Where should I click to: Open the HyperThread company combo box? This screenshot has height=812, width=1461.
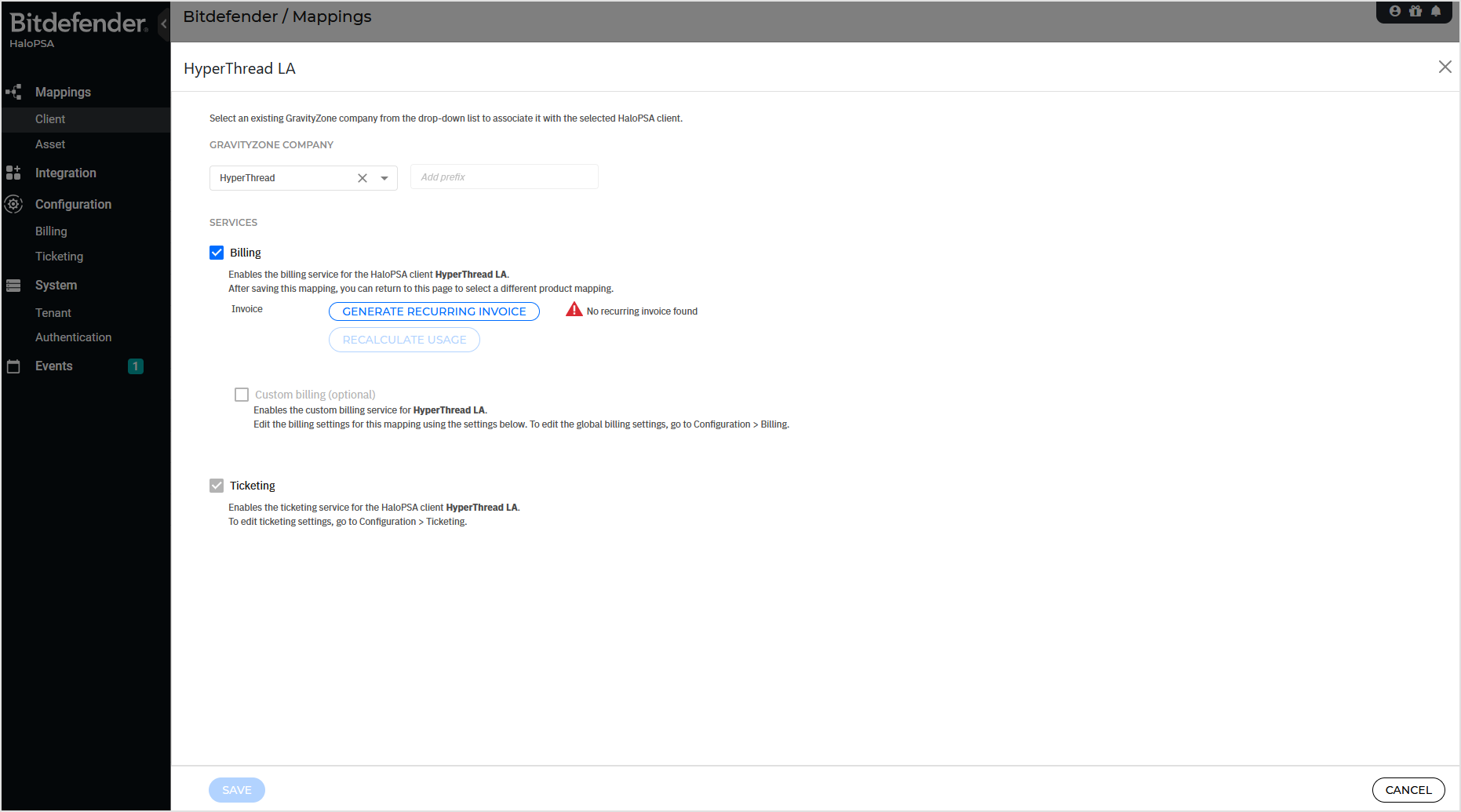click(282, 178)
